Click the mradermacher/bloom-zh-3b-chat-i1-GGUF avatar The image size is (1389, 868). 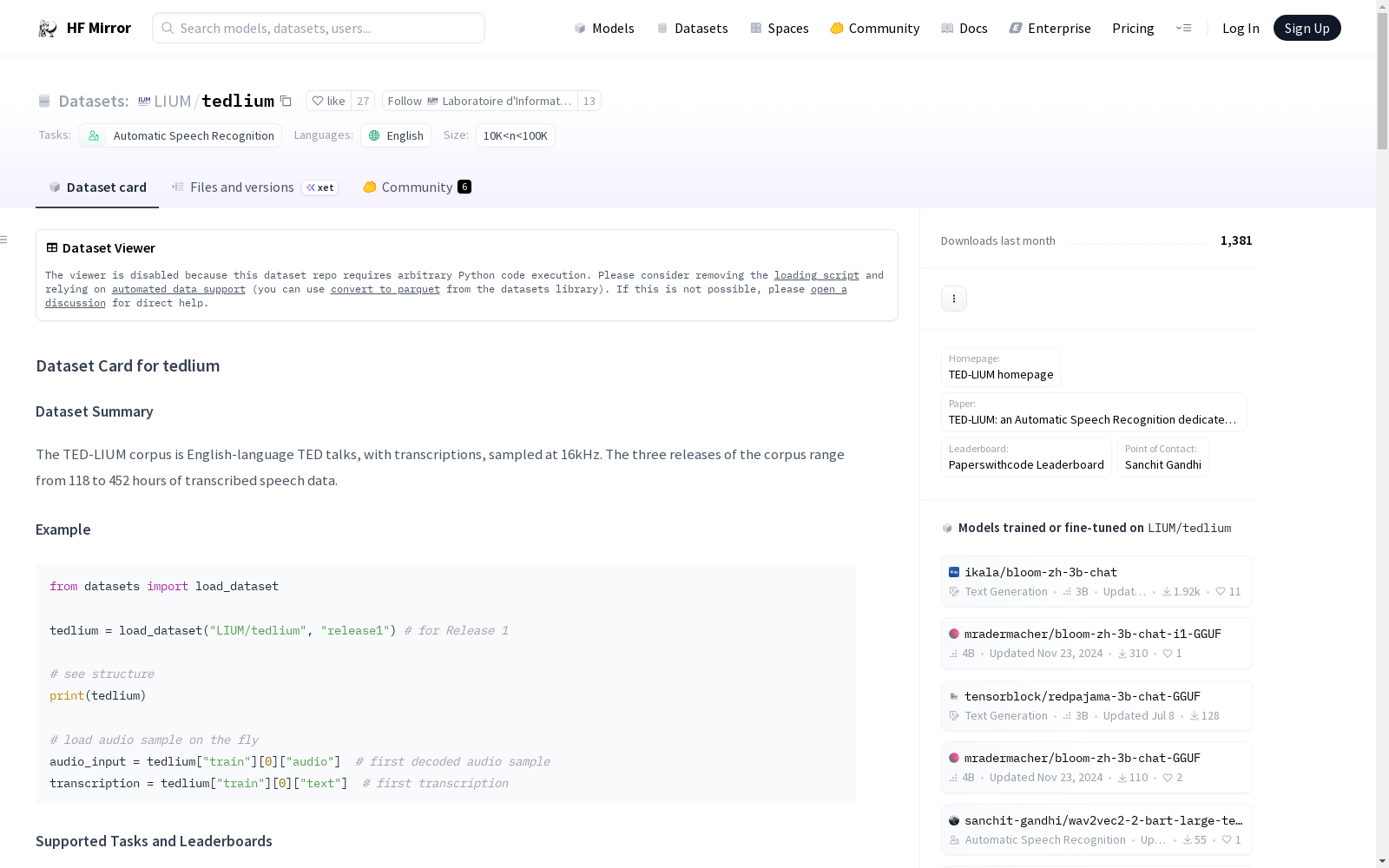954,634
